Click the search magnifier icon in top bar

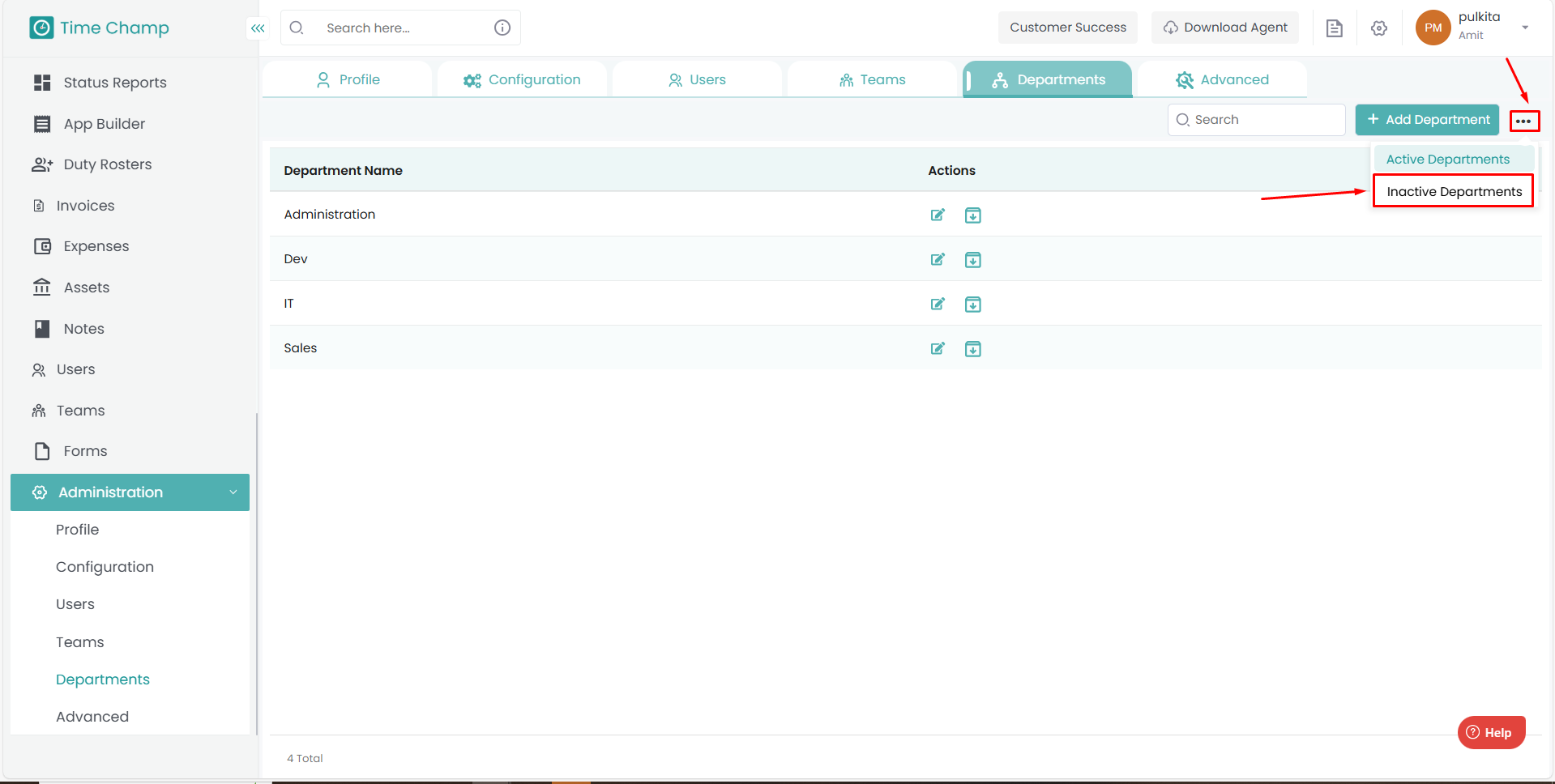[297, 28]
